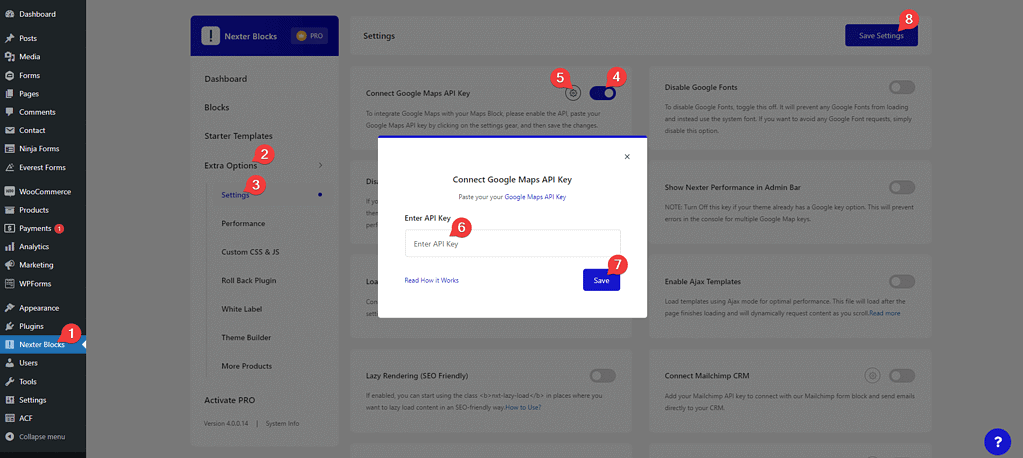Click Read more link under Ajax Templates

point(885,313)
